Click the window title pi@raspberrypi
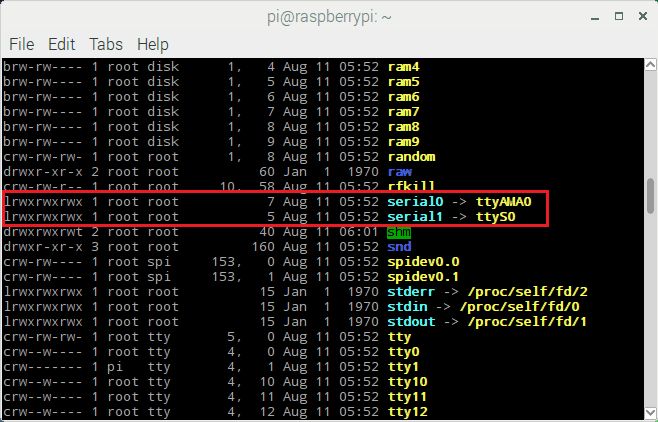 pyautogui.click(x=329, y=18)
